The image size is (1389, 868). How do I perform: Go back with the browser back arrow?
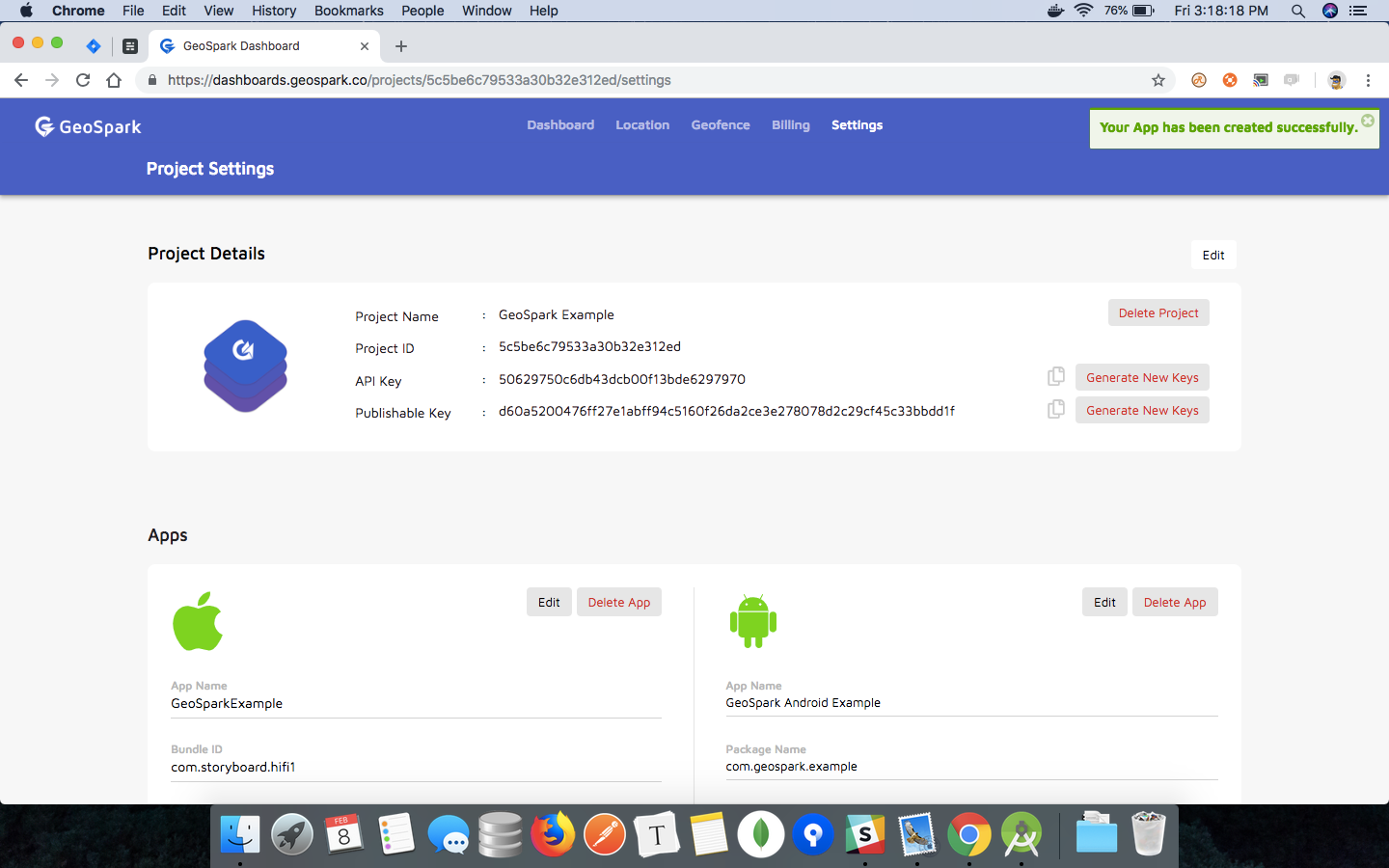21,80
